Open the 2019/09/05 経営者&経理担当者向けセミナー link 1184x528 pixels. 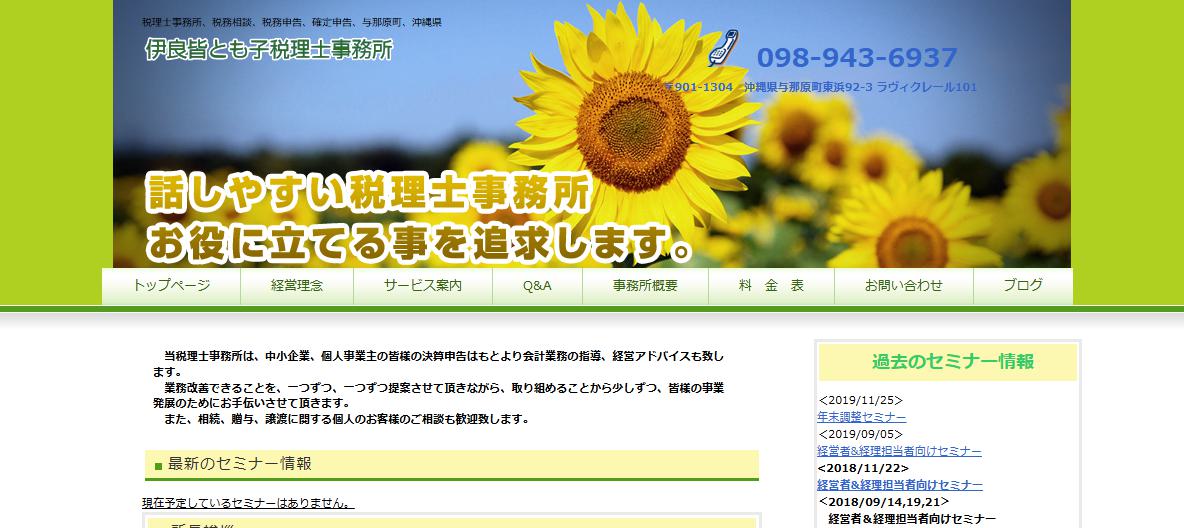899,452
